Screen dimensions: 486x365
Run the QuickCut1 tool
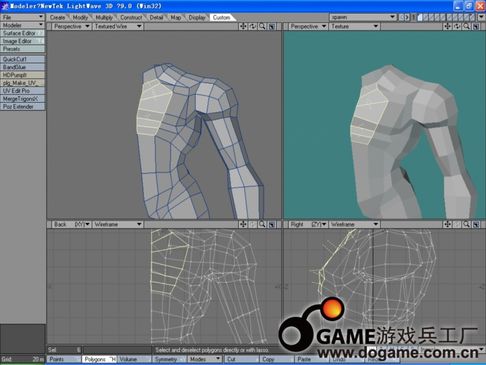(x=22, y=59)
